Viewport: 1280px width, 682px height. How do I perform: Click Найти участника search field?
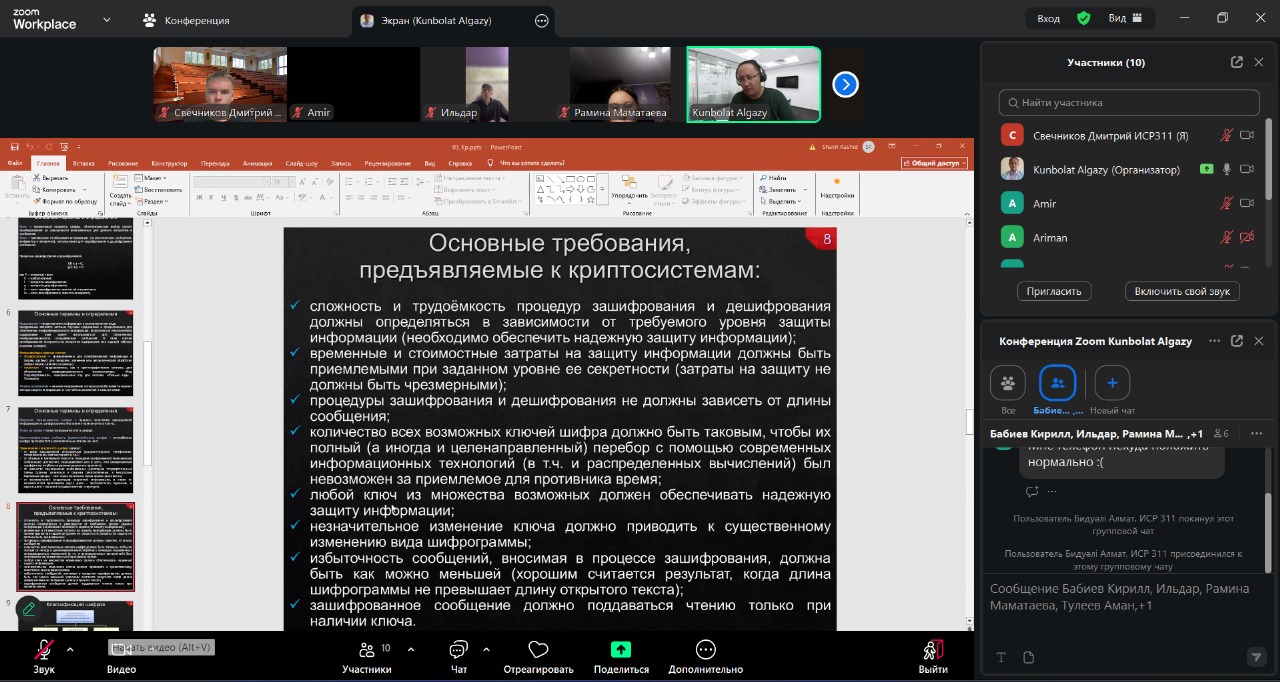1130,102
